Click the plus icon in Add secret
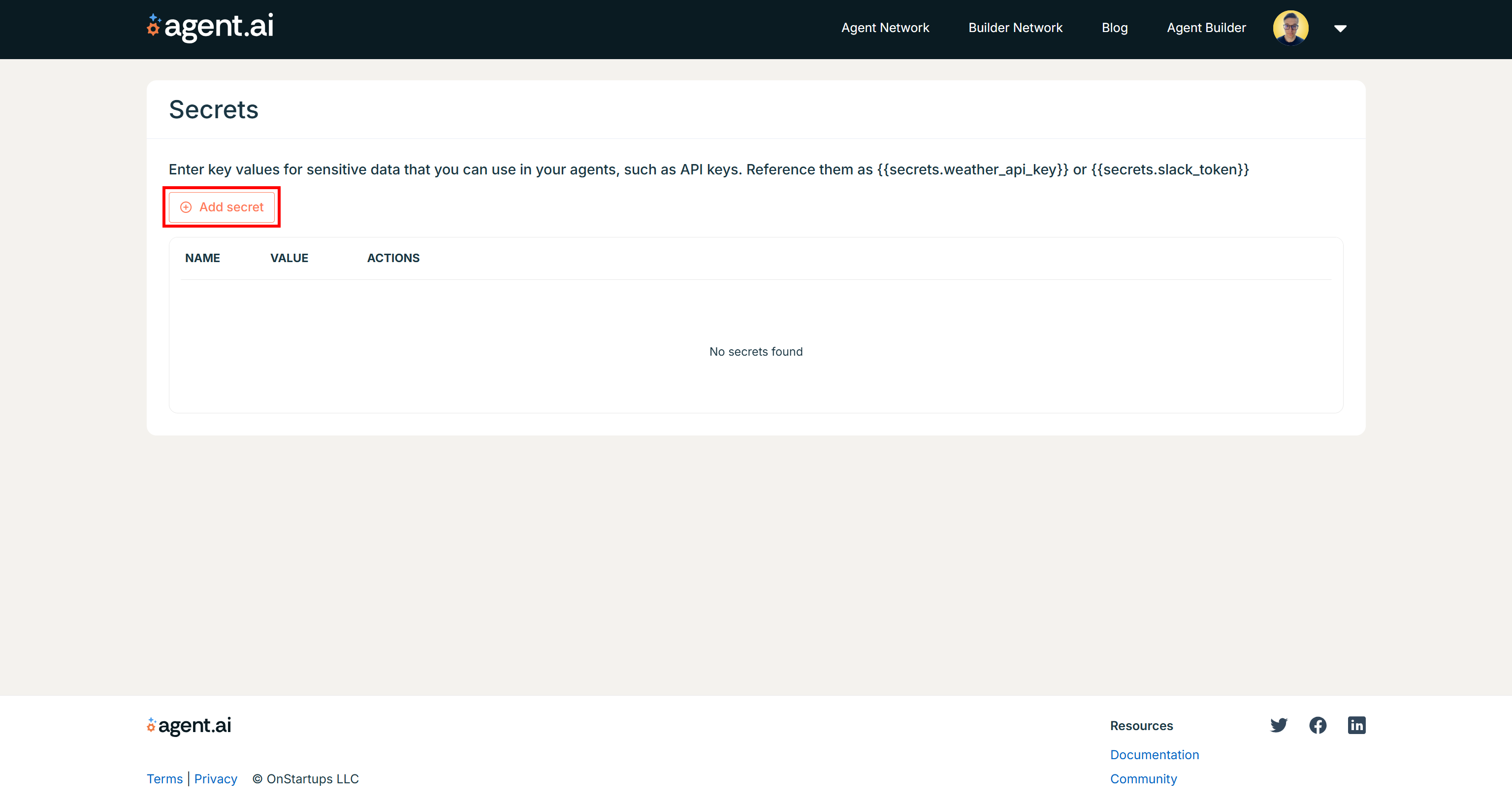The width and height of the screenshot is (1512, 803). pyautogui.click(x=186, y=207)
